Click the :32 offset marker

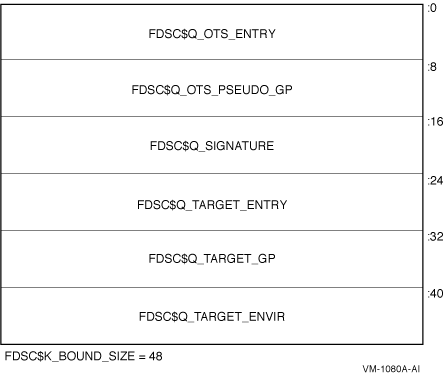(435, 237)
